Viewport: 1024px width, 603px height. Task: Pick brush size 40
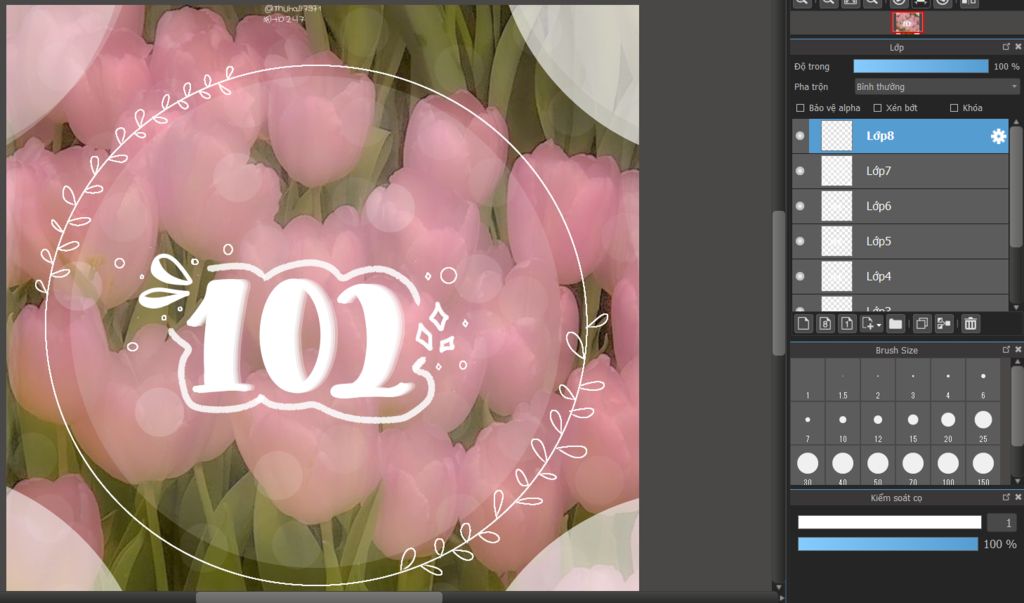843,465
